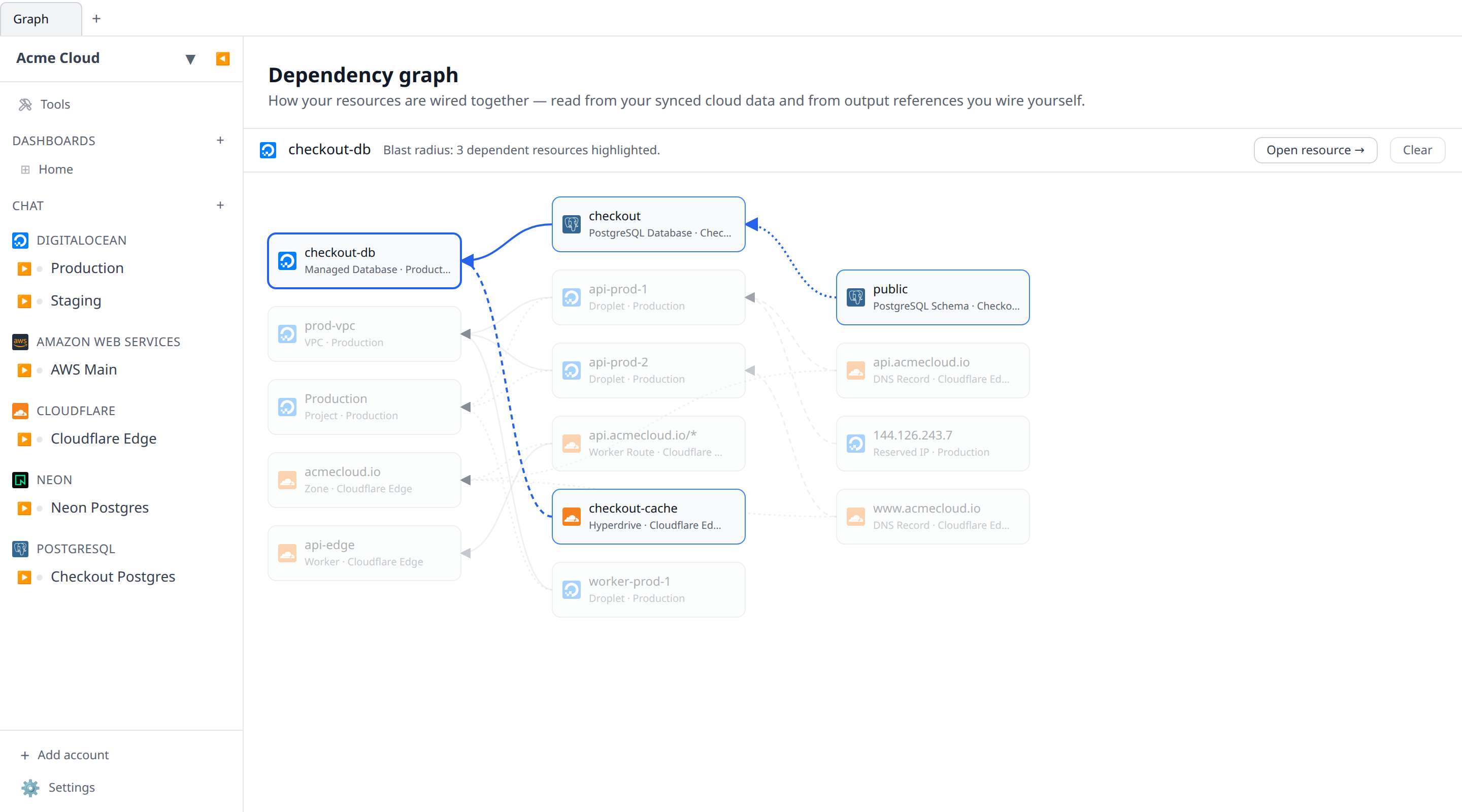Select Checkout Postgres account
1462x812 pixels.
click(x=113, y=577)
